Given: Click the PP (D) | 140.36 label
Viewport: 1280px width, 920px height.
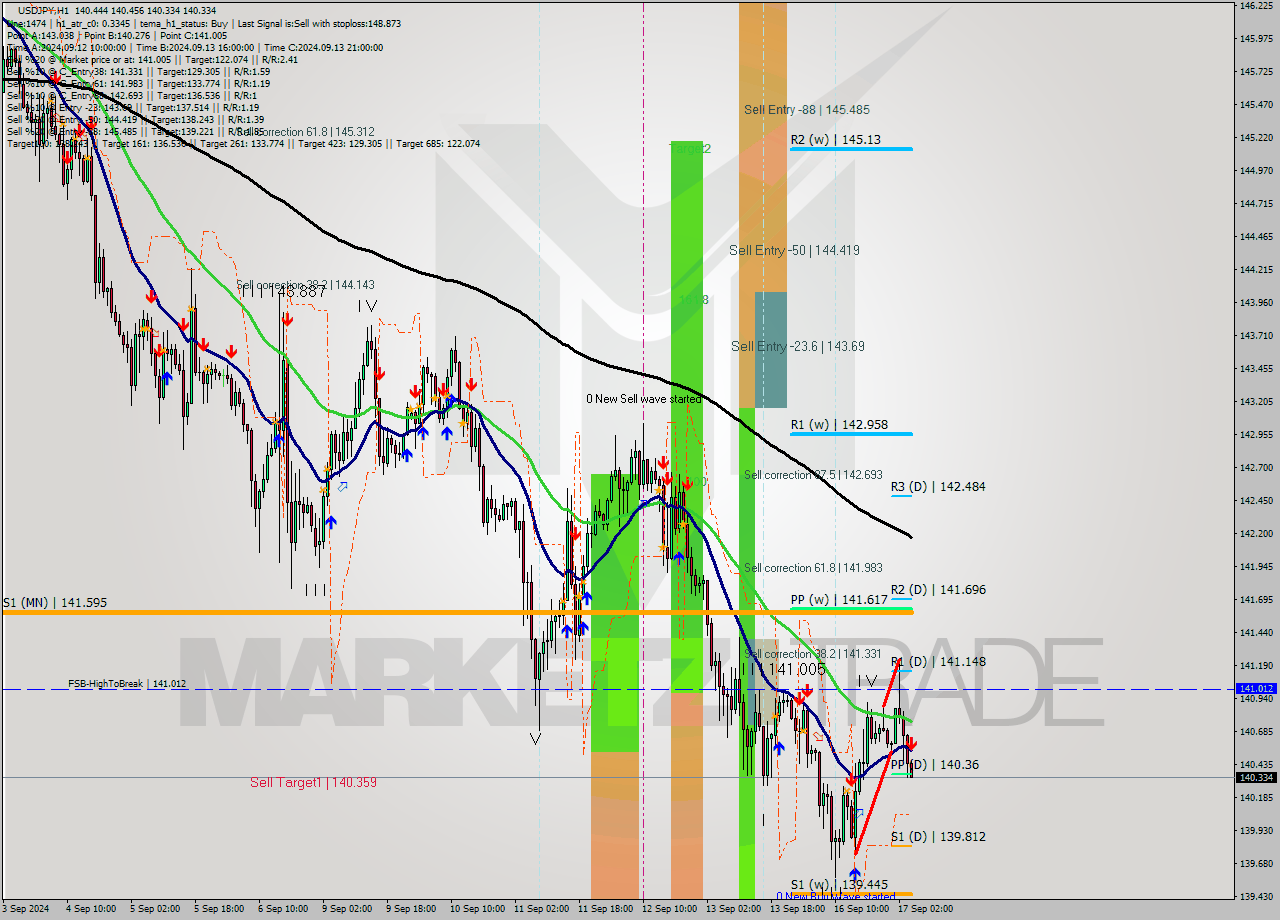Looking at the screenshot, I should (x=935, y=765).
